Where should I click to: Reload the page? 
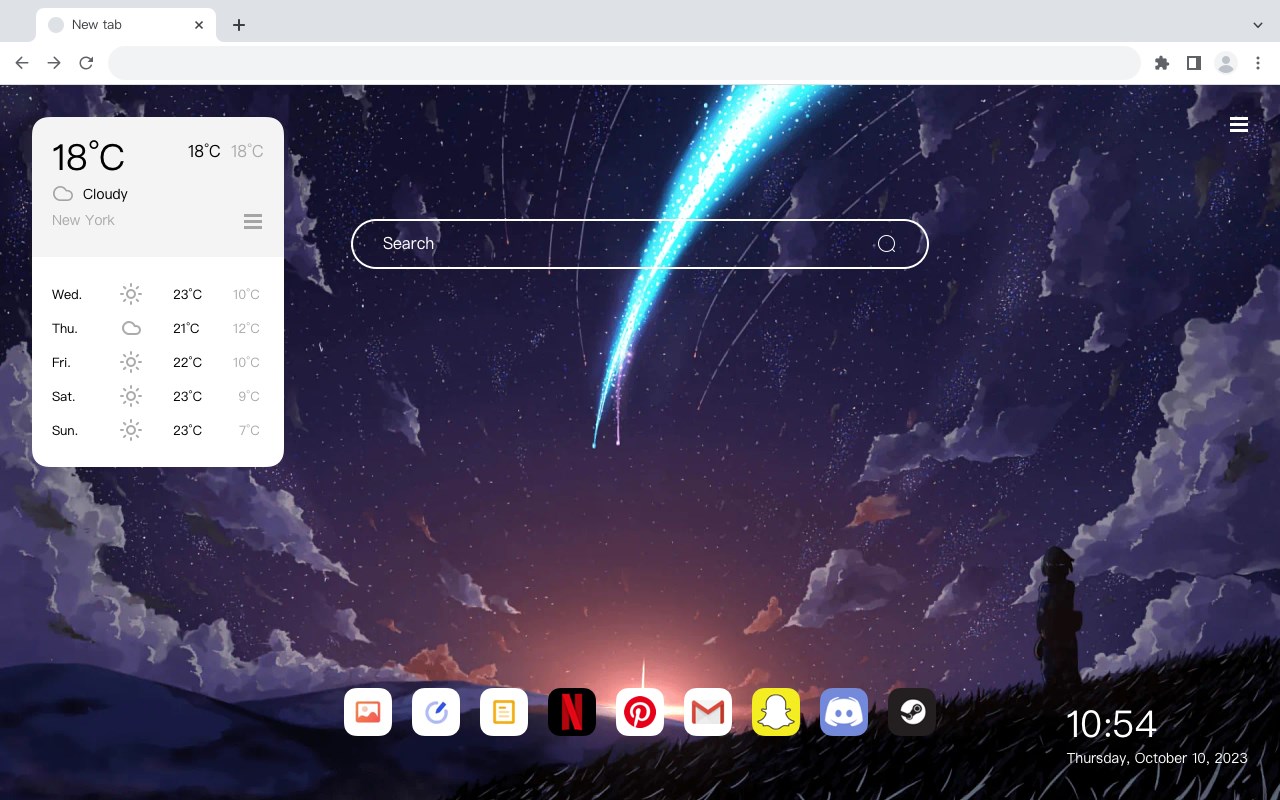click(x=86, y=63)
